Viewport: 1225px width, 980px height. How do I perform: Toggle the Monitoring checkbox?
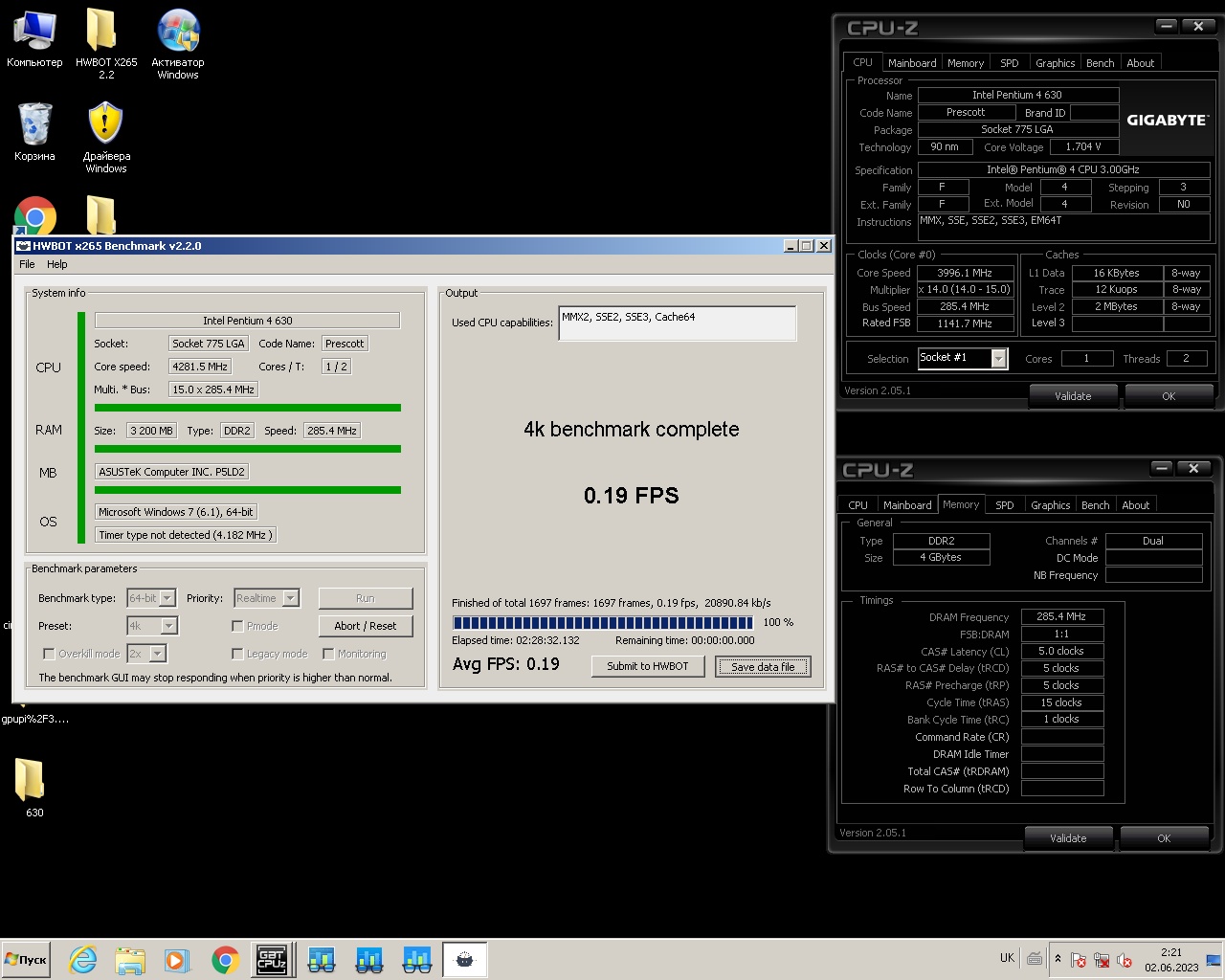[x=328, y=654]
